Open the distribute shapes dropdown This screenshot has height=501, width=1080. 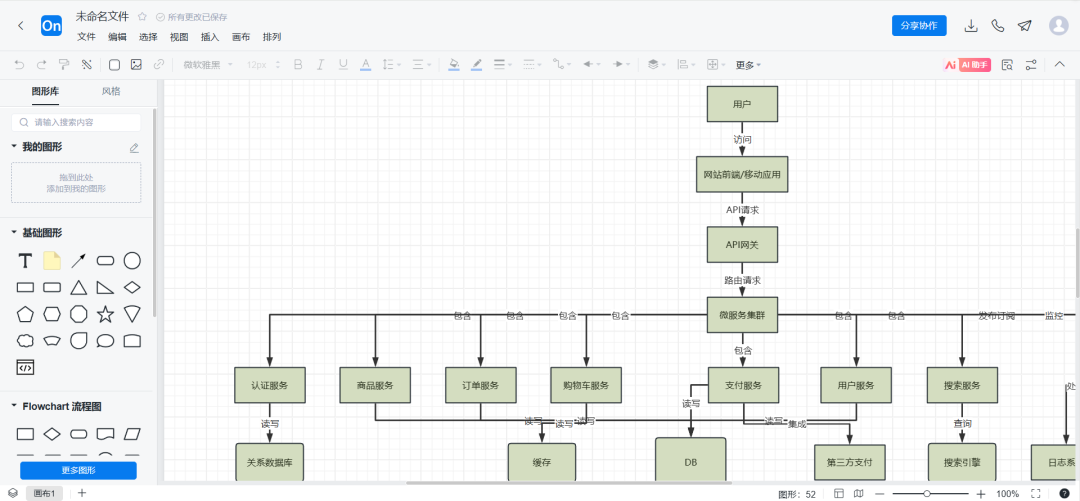pos(716,65)
